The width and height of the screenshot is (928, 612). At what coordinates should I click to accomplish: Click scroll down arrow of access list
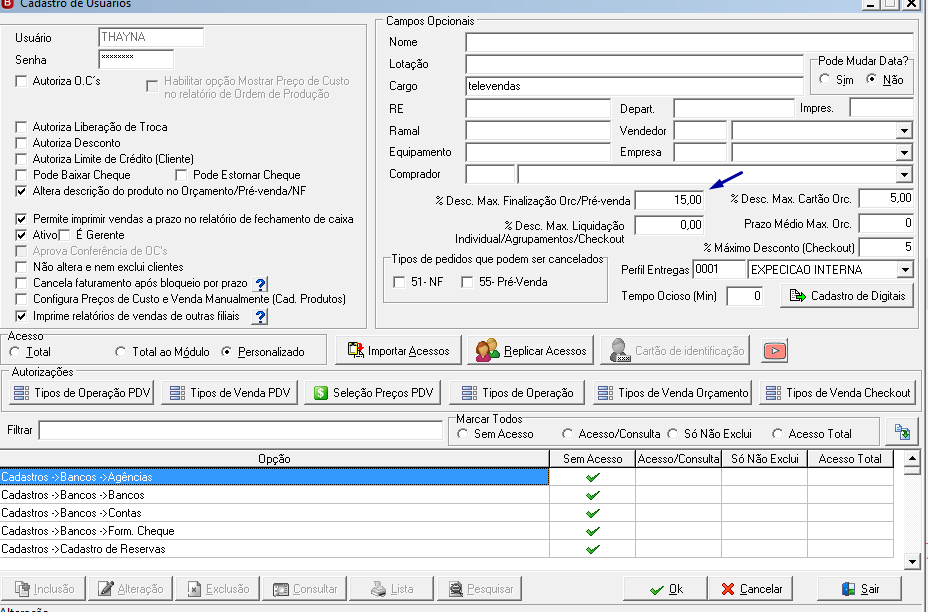(x=911, y=561)
